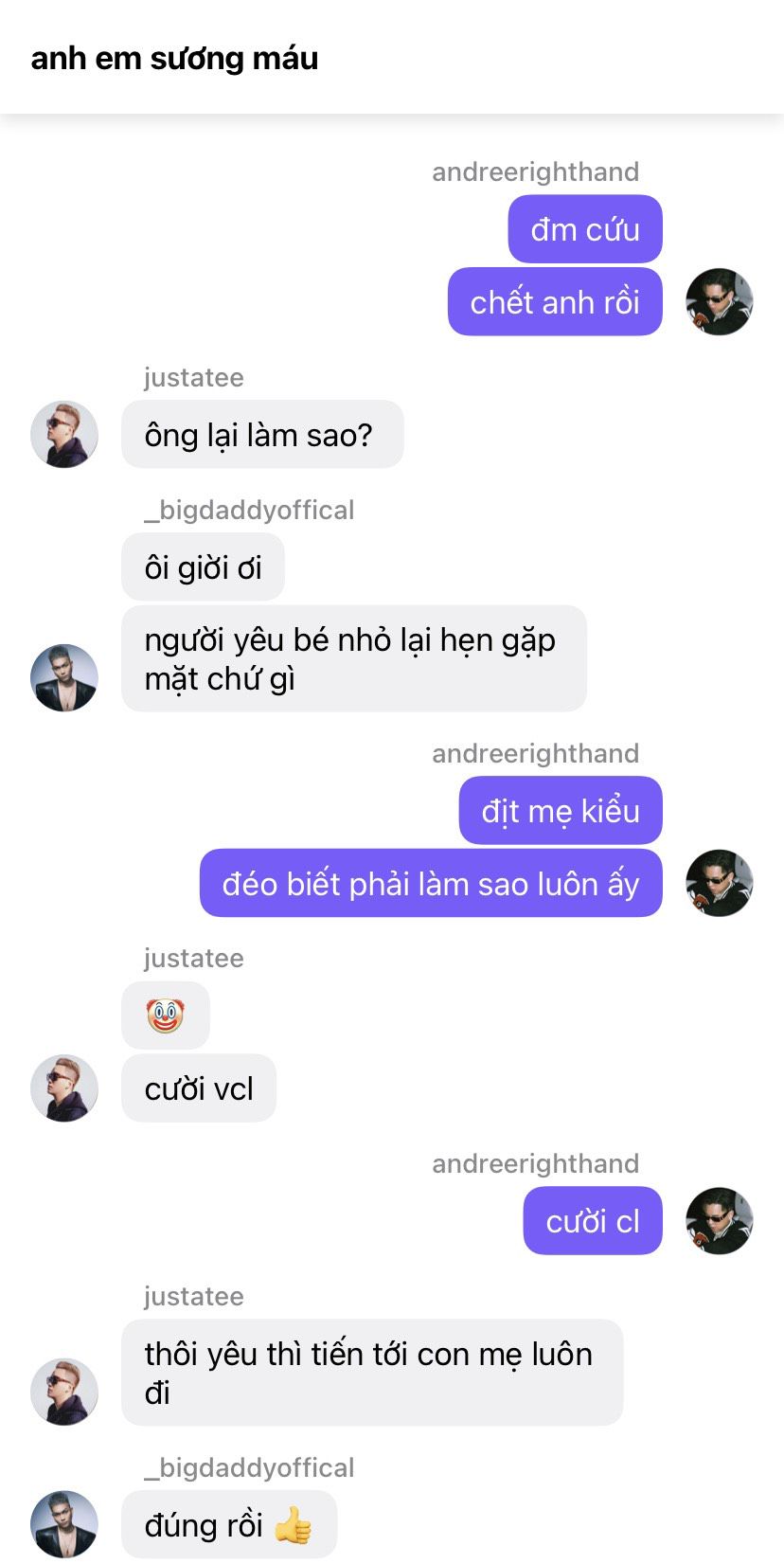This screenshot has width=784, height=1564.
Task: Open the chat title "anh em sương máu"
Action: coord(174,58)
